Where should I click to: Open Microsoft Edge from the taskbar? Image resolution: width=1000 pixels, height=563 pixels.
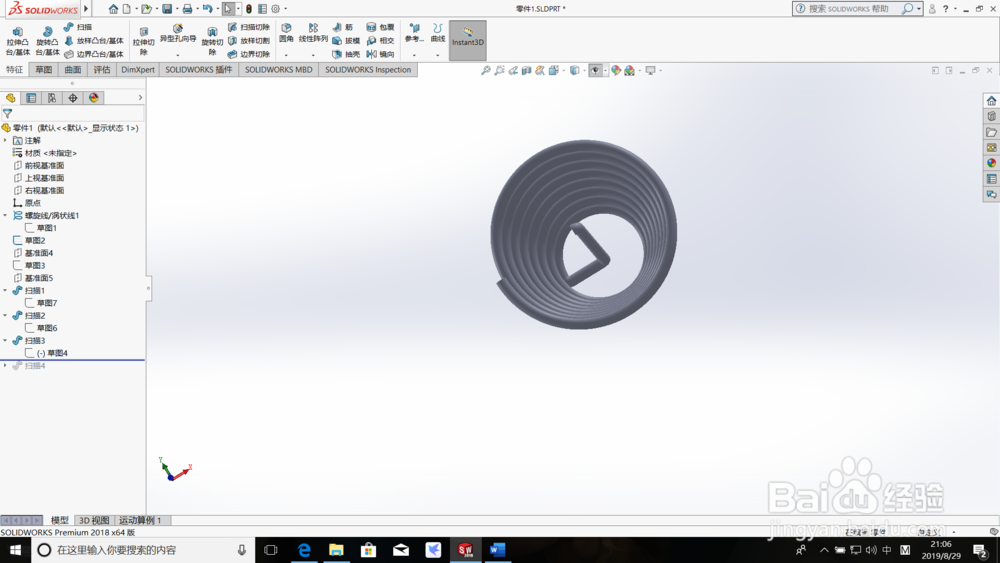click(304, 550)
